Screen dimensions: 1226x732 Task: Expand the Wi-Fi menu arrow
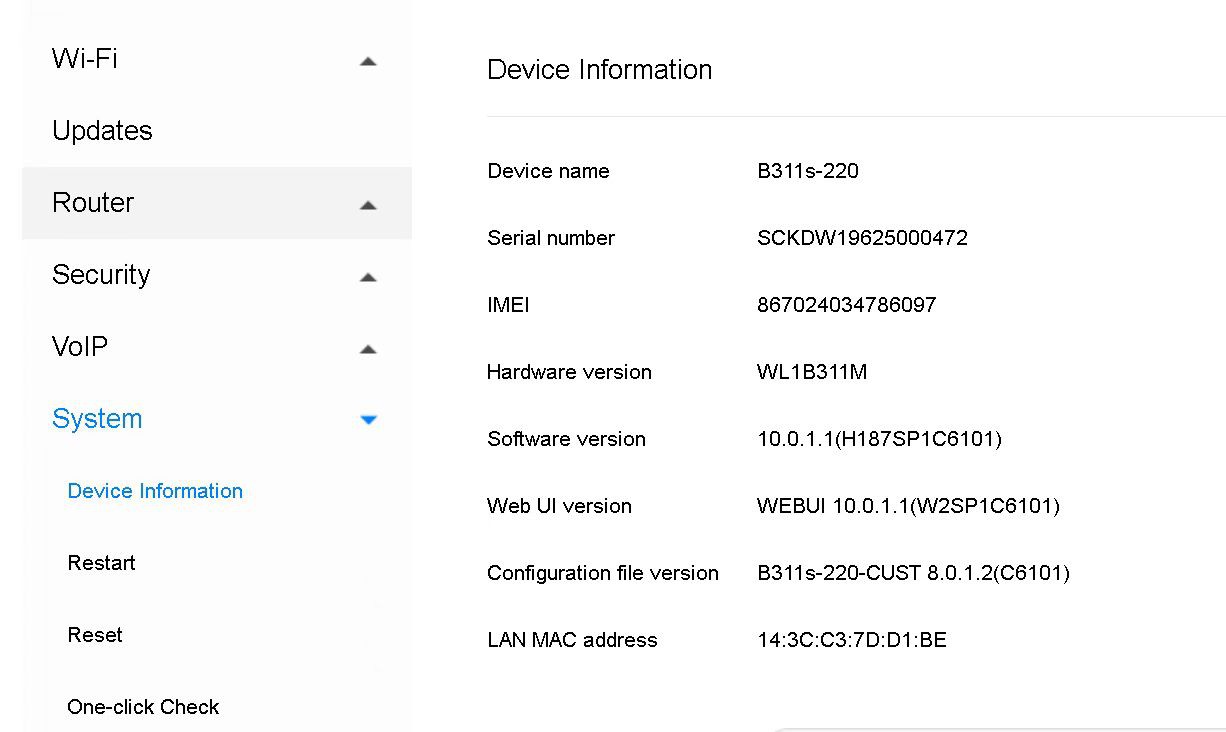tap(368, 61)
